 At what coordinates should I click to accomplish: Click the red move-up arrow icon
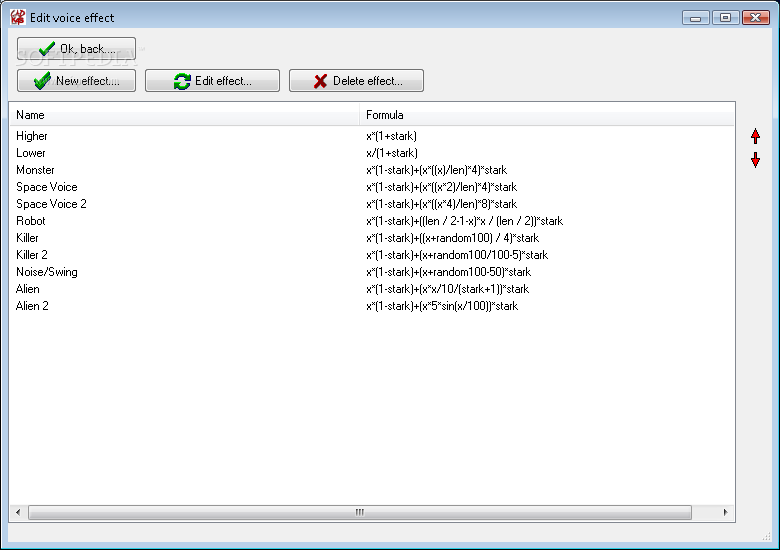(755, 136)
